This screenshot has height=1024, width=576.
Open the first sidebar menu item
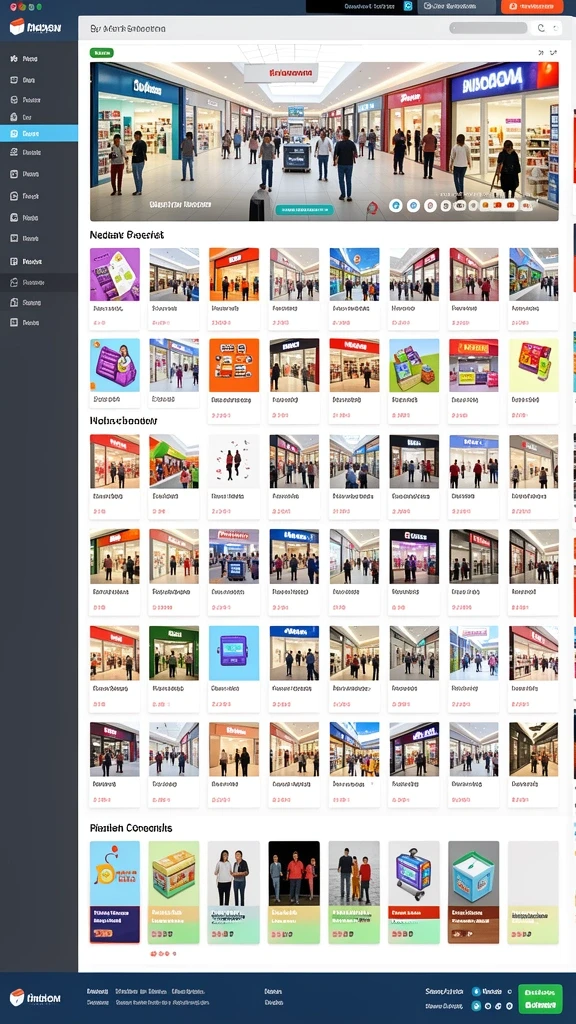(x=39, y=59)
